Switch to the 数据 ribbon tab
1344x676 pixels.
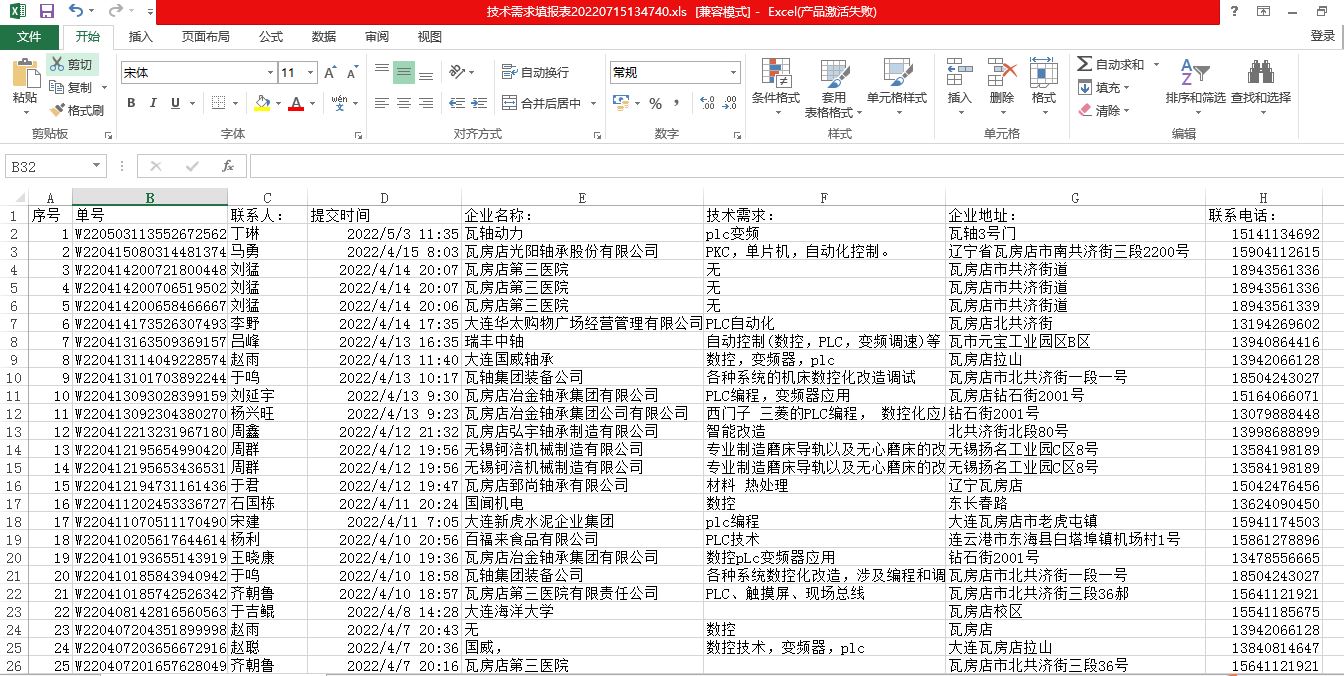(322, 37)
